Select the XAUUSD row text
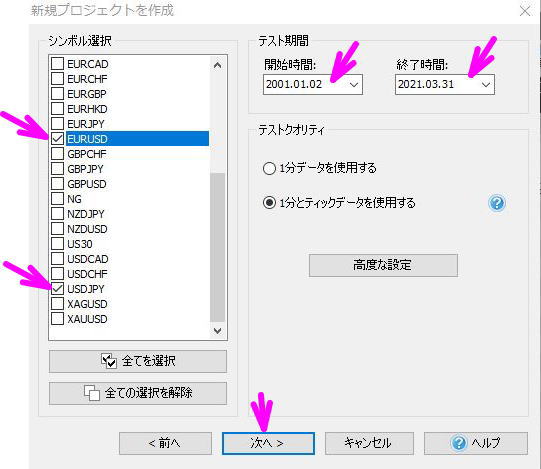The image size is (541, 469). (x=87, y=319)
